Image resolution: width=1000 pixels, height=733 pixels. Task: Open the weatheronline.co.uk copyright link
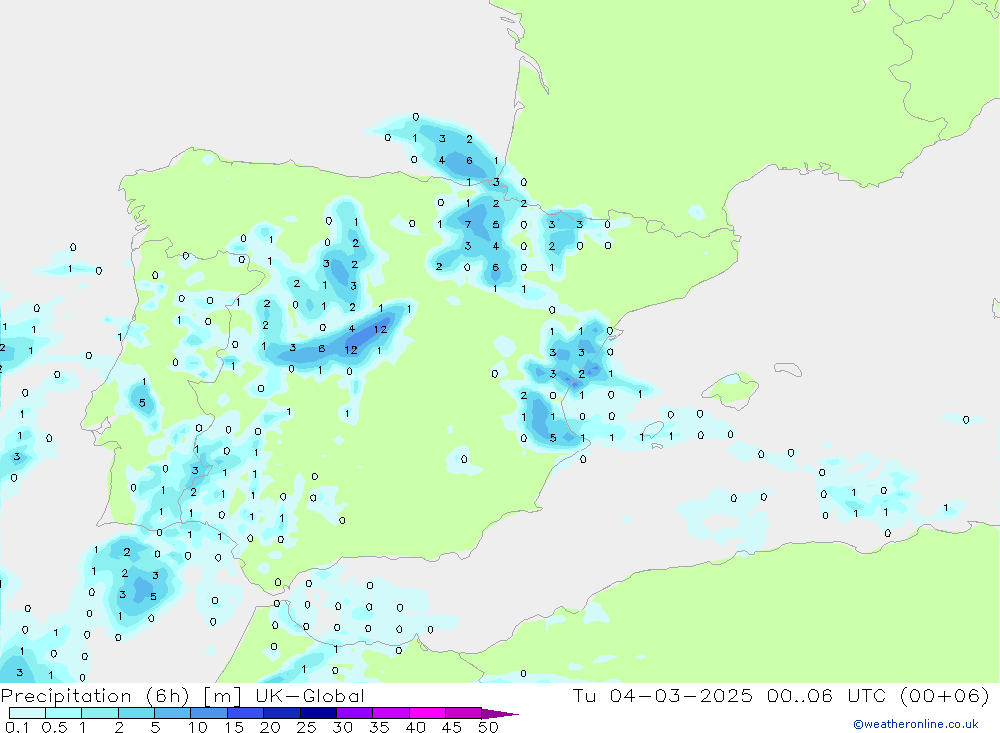(x=916, y=724)
